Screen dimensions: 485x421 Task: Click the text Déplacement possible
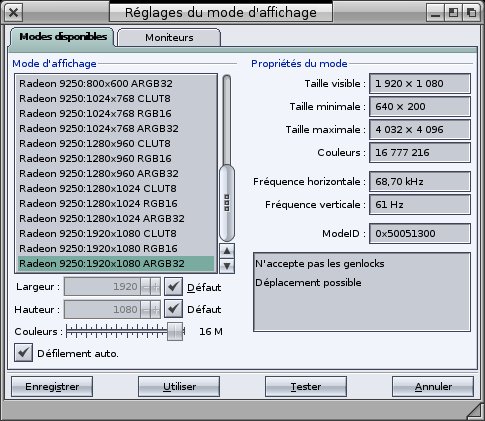tap(308, 283)
